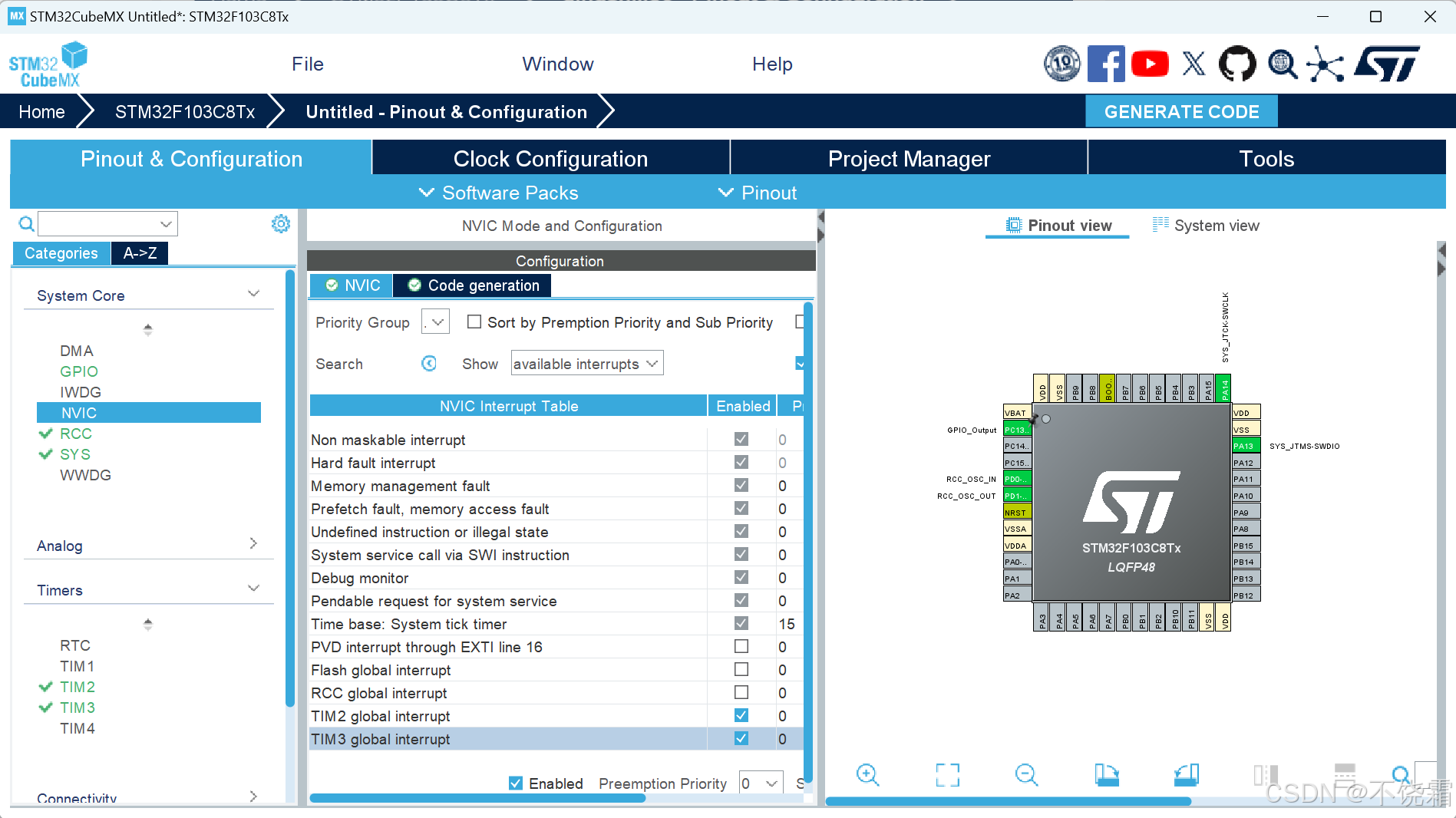Click the ST logo in the header

coord(1388,64)
